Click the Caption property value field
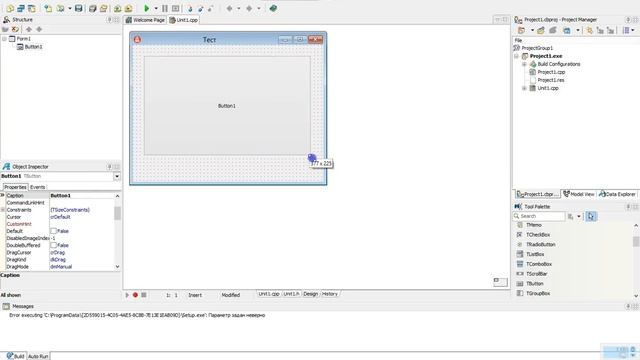Image resolution: width=640 pixels, height=360 pixels. click(82, 196)
